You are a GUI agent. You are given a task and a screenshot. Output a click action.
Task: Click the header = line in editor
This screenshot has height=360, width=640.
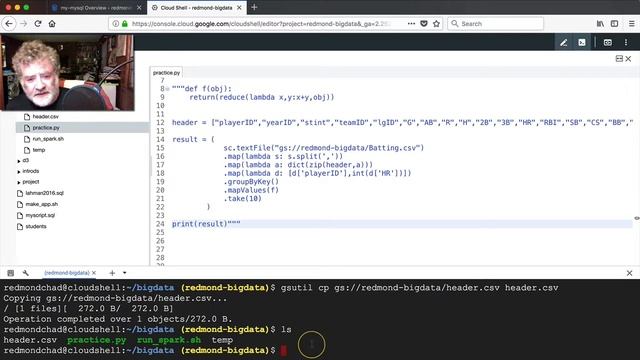(402, 122)
